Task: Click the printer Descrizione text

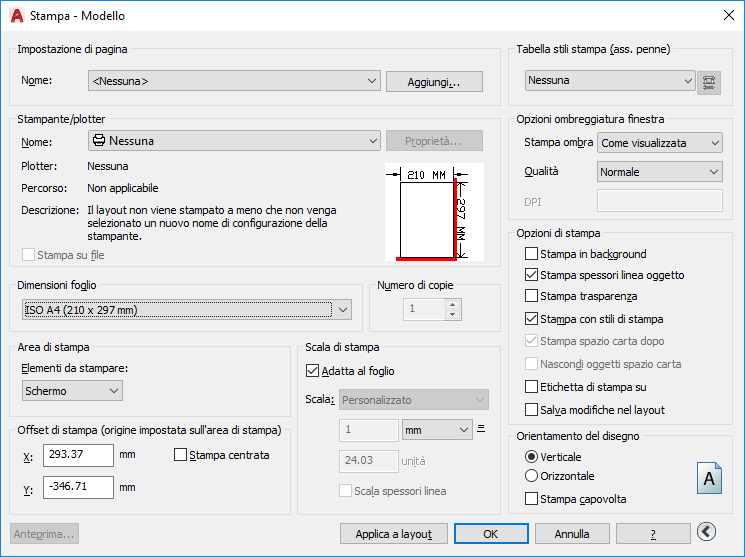Action: [212, 223]
